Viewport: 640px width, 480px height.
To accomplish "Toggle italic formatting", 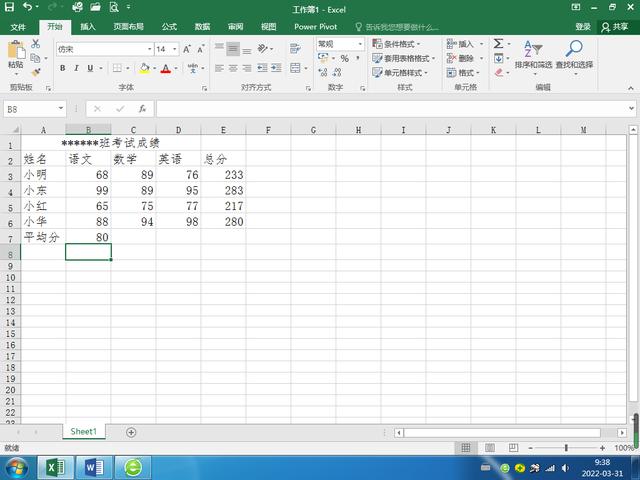I will click(x=76, y=68).
